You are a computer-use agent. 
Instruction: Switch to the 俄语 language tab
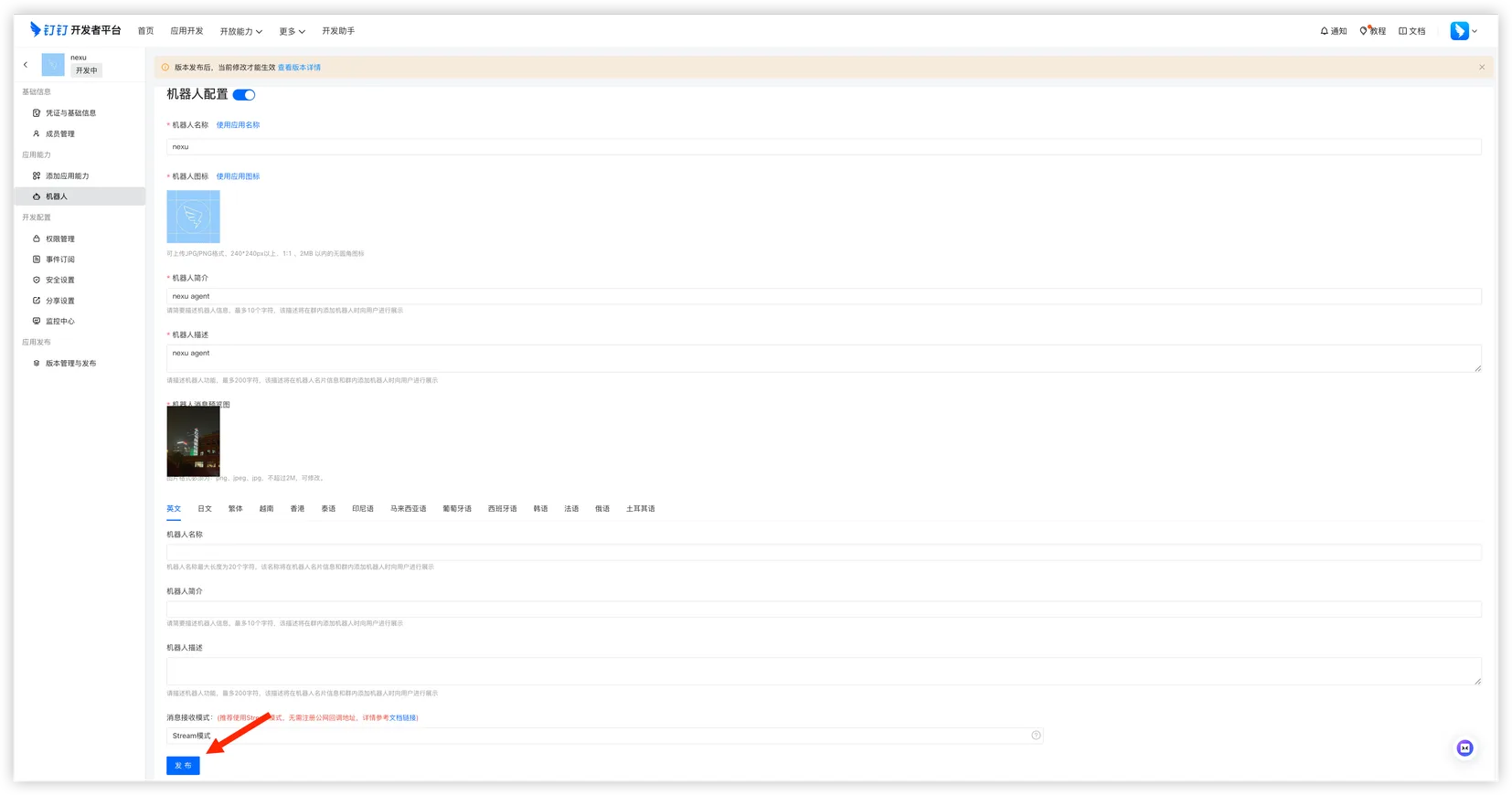(x=602, y=509)
